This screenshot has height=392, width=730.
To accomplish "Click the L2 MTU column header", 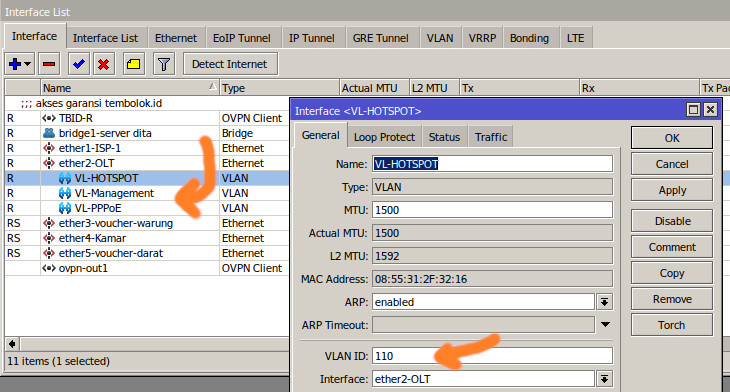I will [434, 88].
